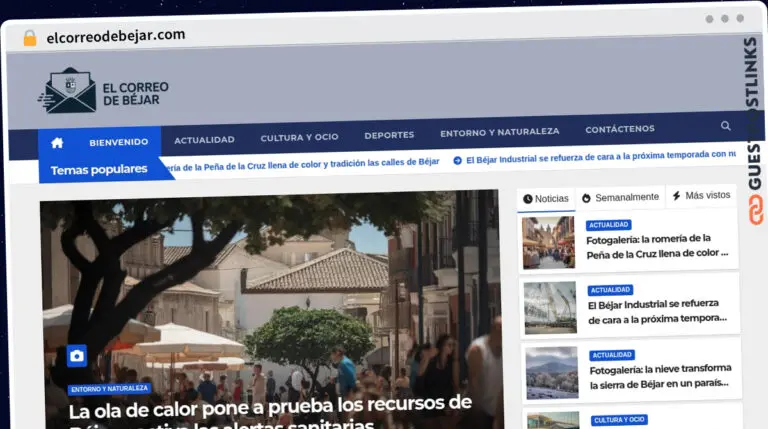Click the home icon in navigation bar
The width and height of the screenshot is (768, 429).
57,143
